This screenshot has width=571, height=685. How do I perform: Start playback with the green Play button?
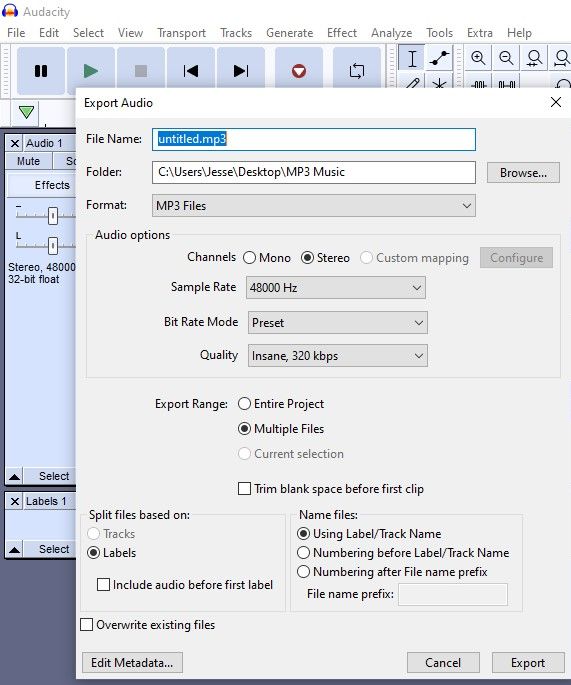(91, 70)
